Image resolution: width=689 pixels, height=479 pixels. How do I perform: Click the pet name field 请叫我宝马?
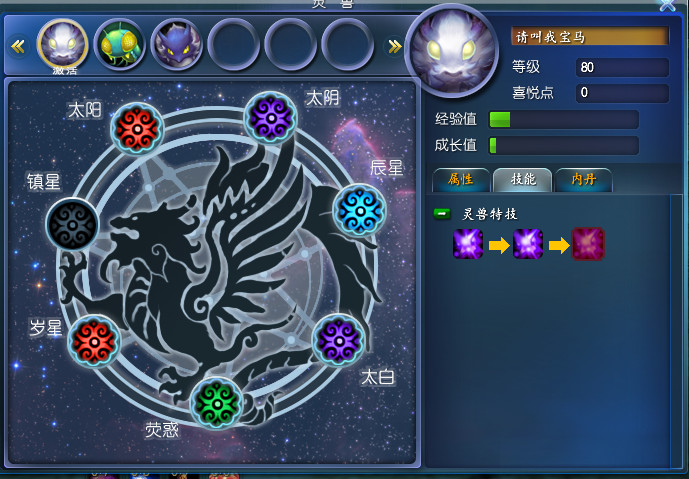(x=590, y=36)
